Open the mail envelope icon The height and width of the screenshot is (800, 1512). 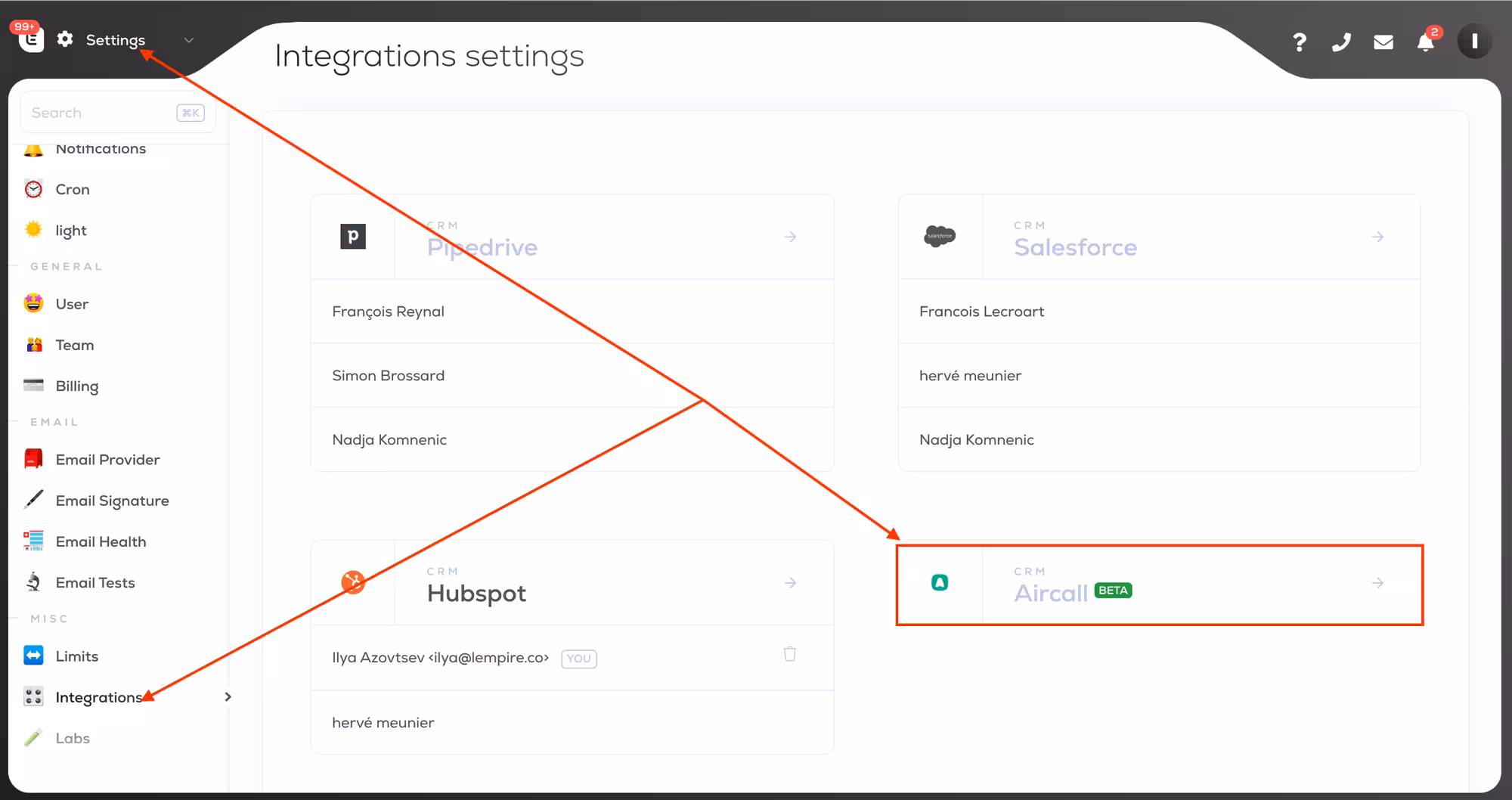[x=1383, y=42]
